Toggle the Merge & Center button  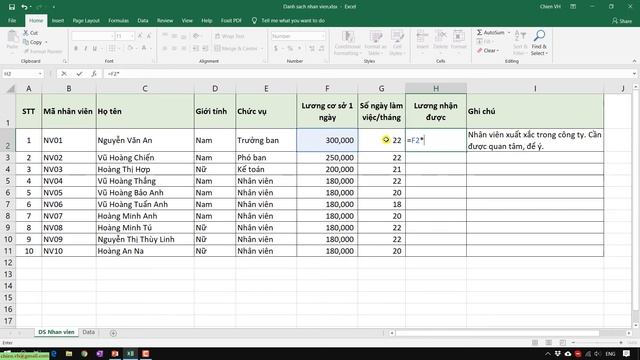tap(236, 49)
